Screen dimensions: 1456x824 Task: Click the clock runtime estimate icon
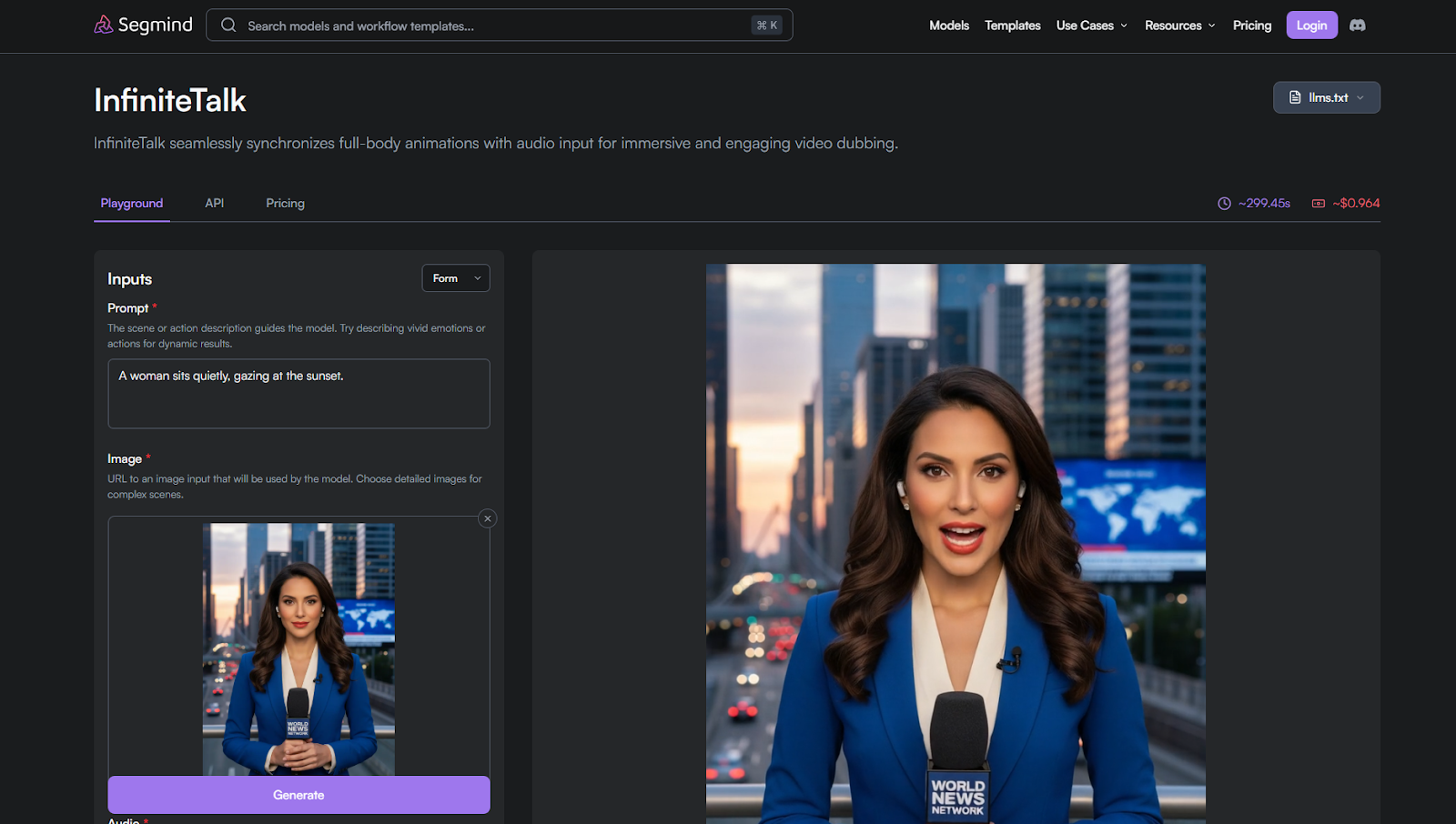coord(1224,204)
